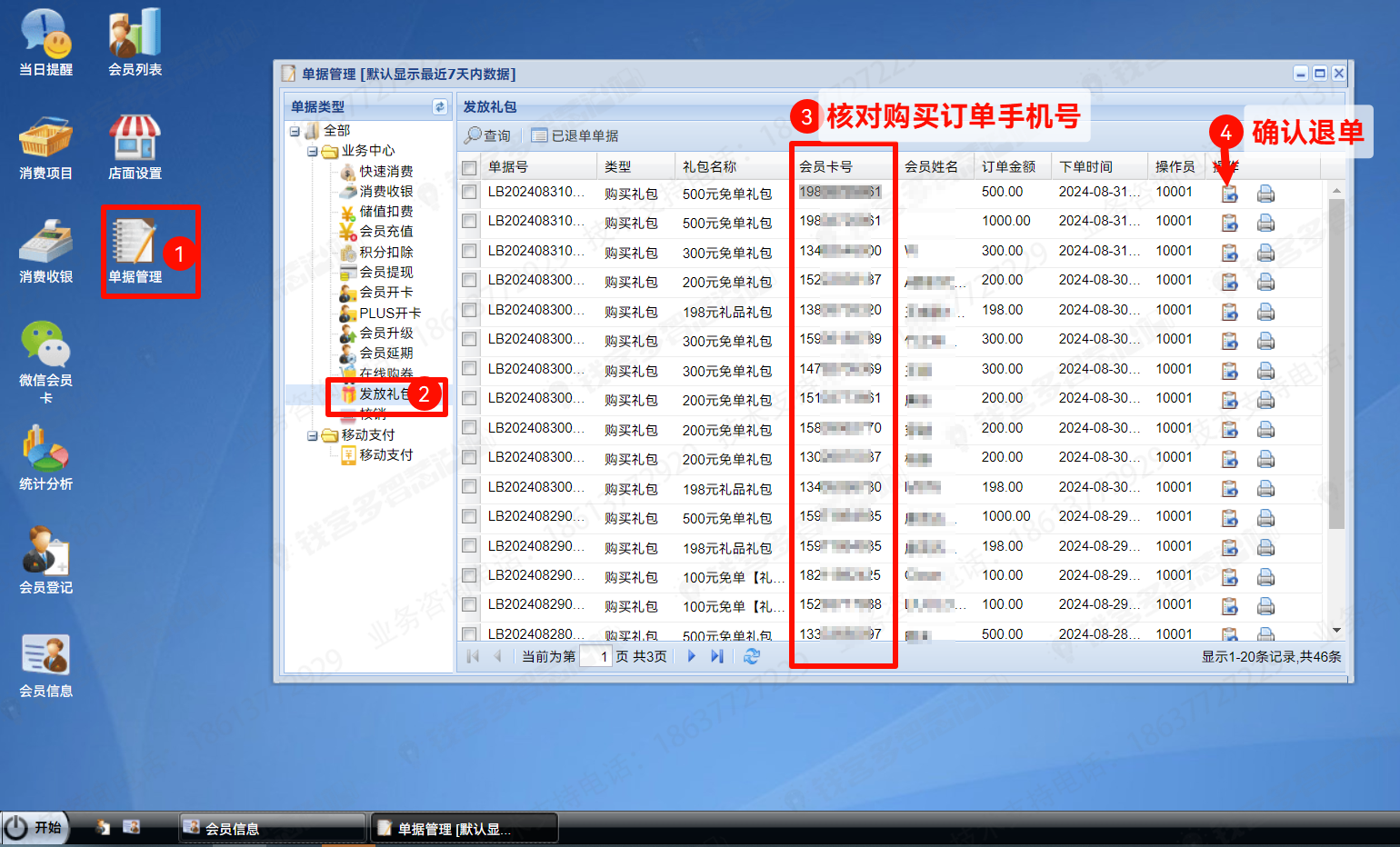Sort by the 会员卡号 column header
This screenshot has width=1400, height=847.
click(844, 166)
